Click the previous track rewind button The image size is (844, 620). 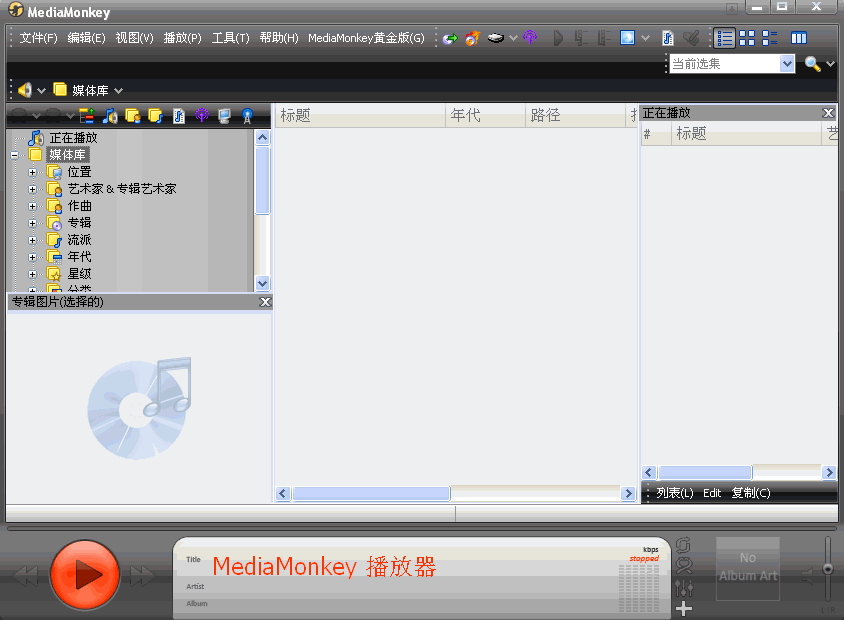pyautogui.click(x=25, y=575)
